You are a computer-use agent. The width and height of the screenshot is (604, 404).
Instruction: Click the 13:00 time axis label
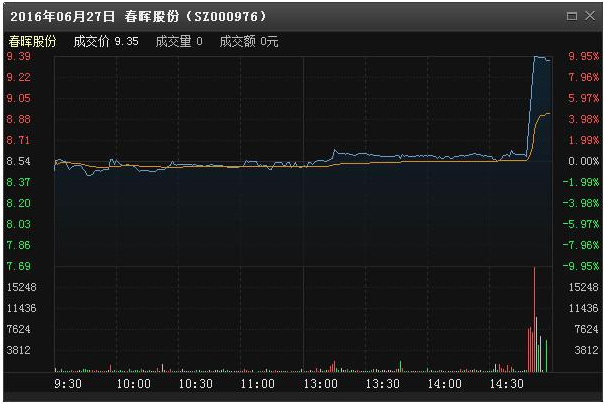coord(320,384)
